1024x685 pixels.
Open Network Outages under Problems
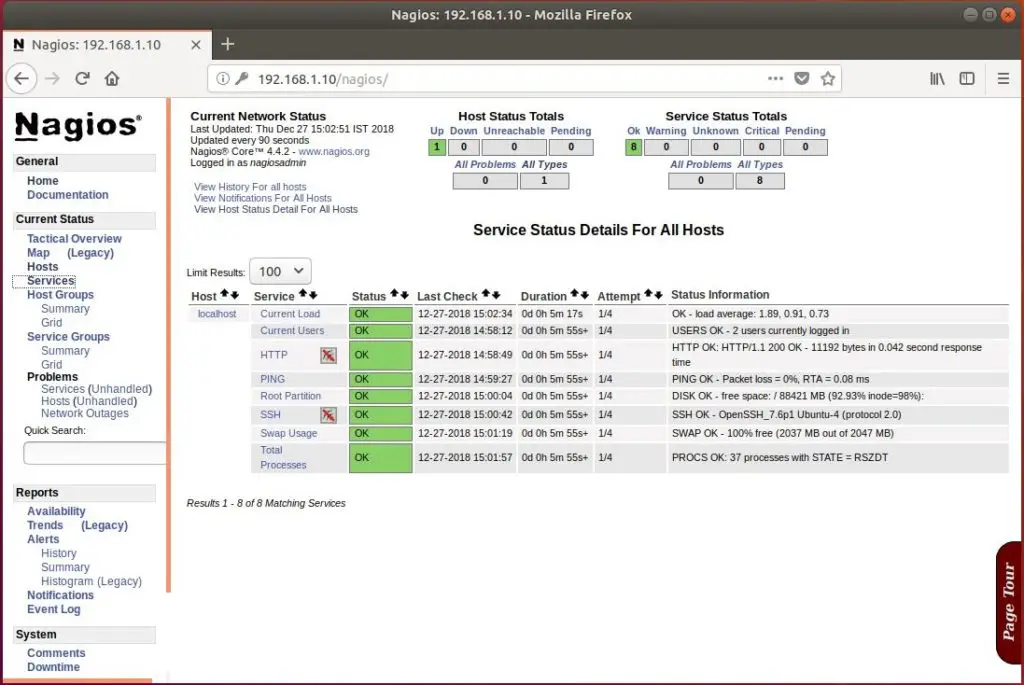(x=85, y=413)
